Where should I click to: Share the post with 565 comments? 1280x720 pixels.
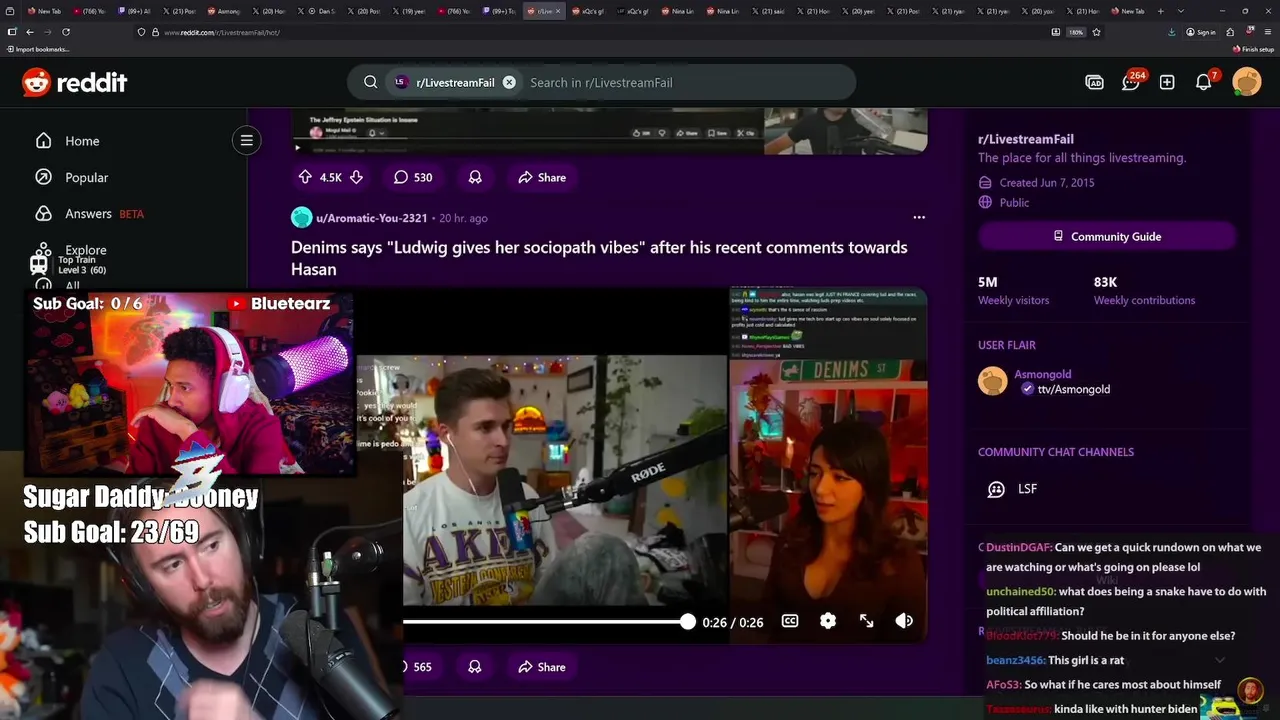pos(542,667)
